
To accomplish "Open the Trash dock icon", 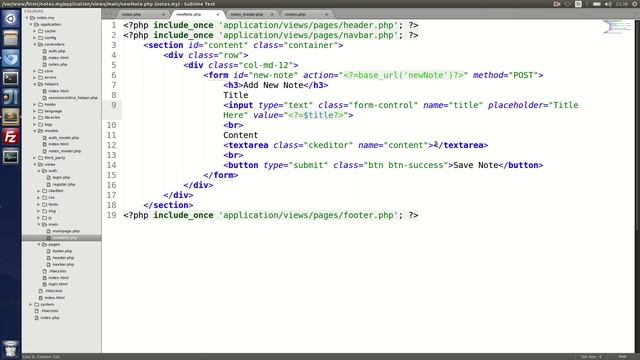I will [11, 349].
